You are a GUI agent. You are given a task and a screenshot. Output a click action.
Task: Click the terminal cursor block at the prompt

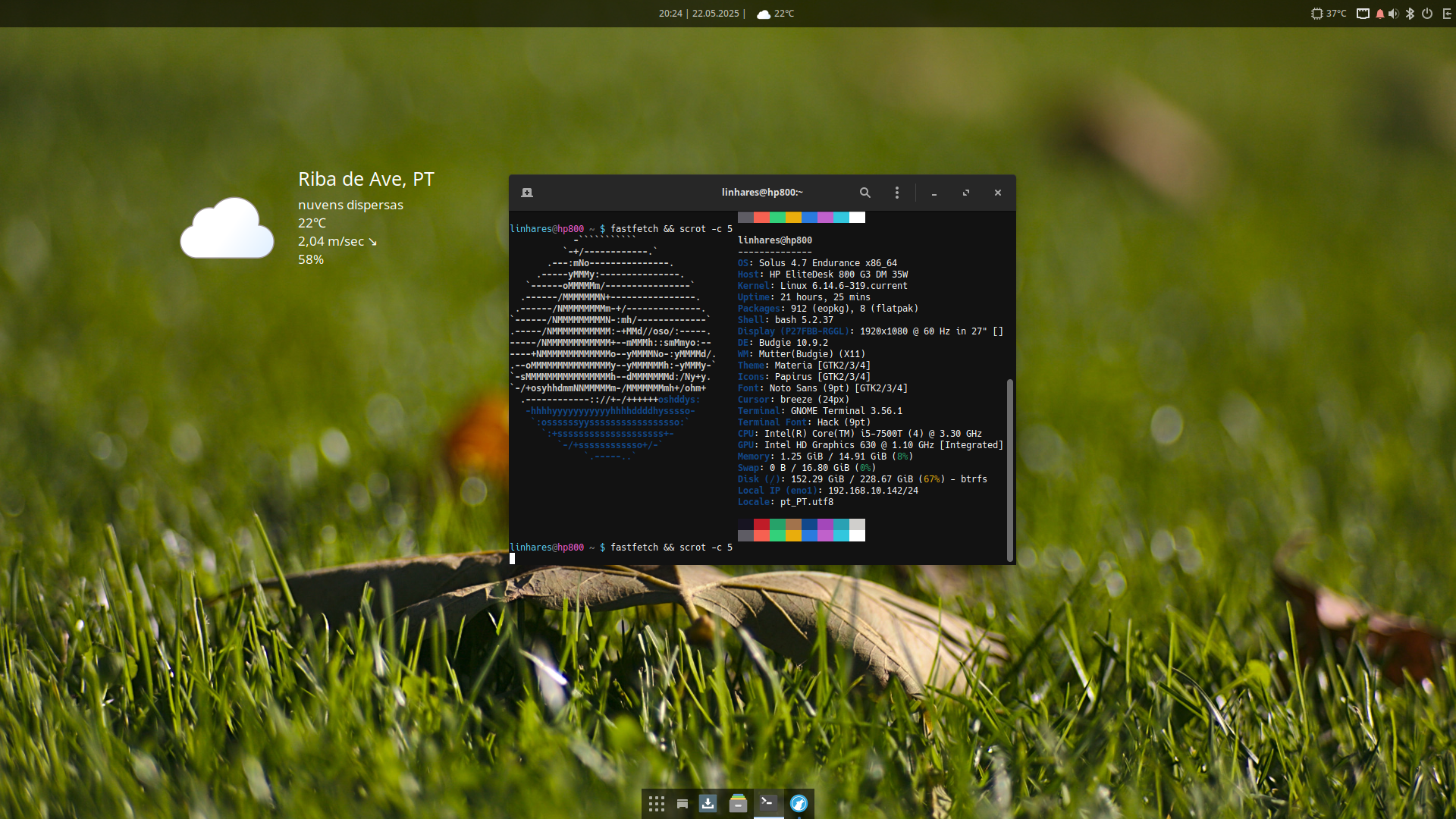512,559
